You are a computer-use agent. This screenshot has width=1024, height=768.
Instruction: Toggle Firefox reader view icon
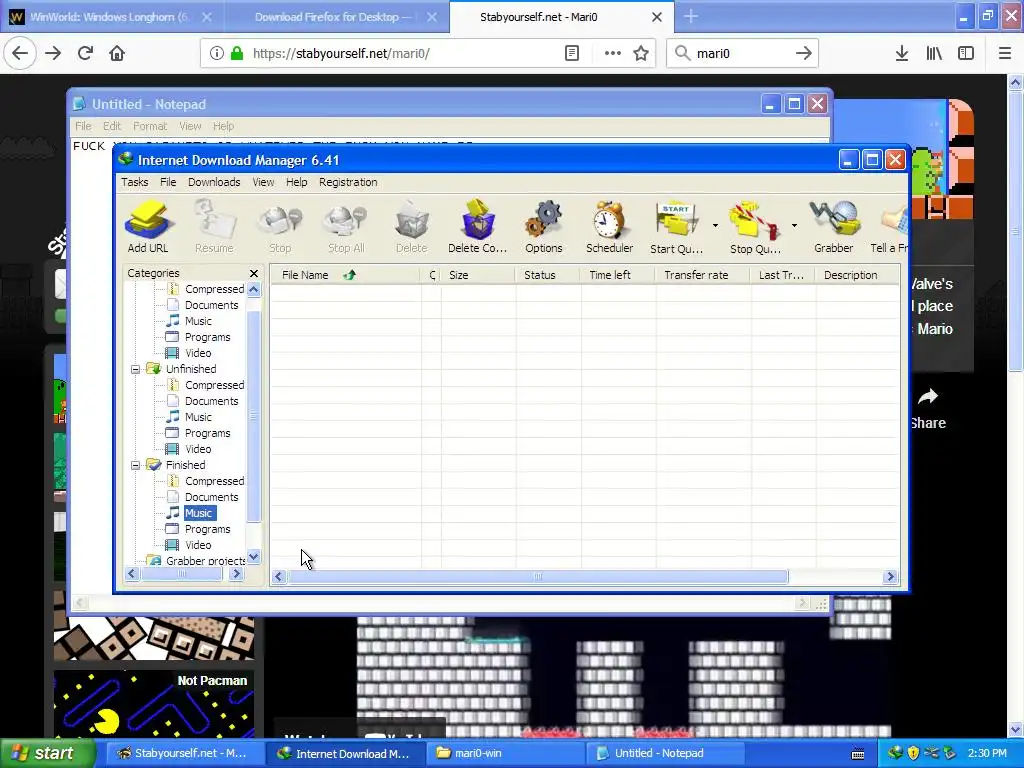click(x=571, y=53)
